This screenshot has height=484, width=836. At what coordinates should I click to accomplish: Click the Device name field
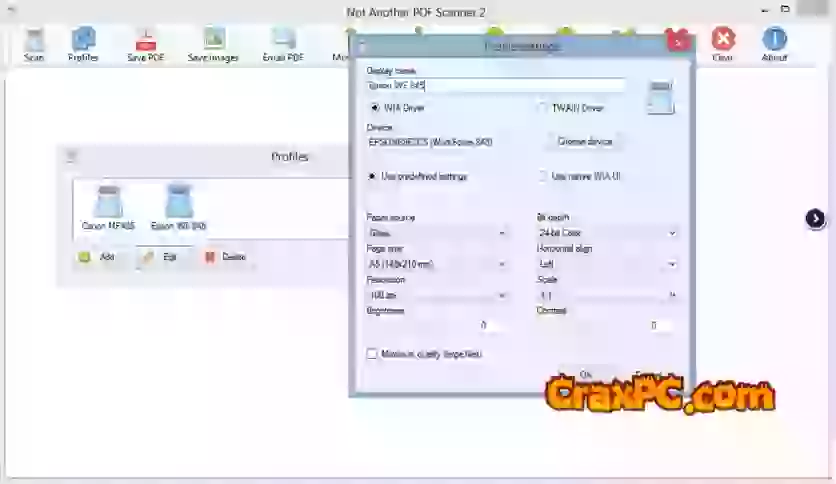point(452,142)
